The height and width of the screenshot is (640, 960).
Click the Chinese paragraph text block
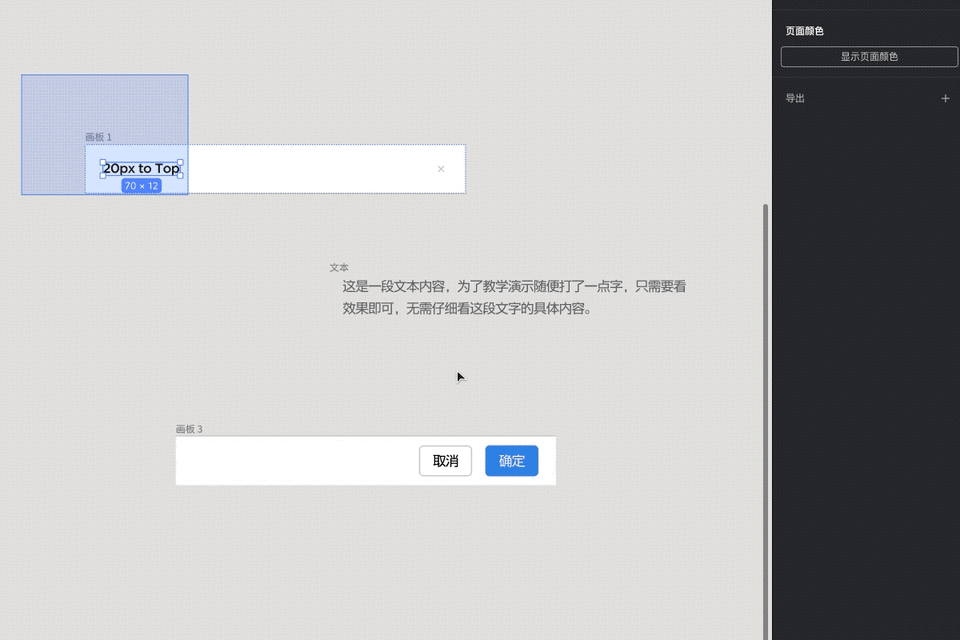514,297
